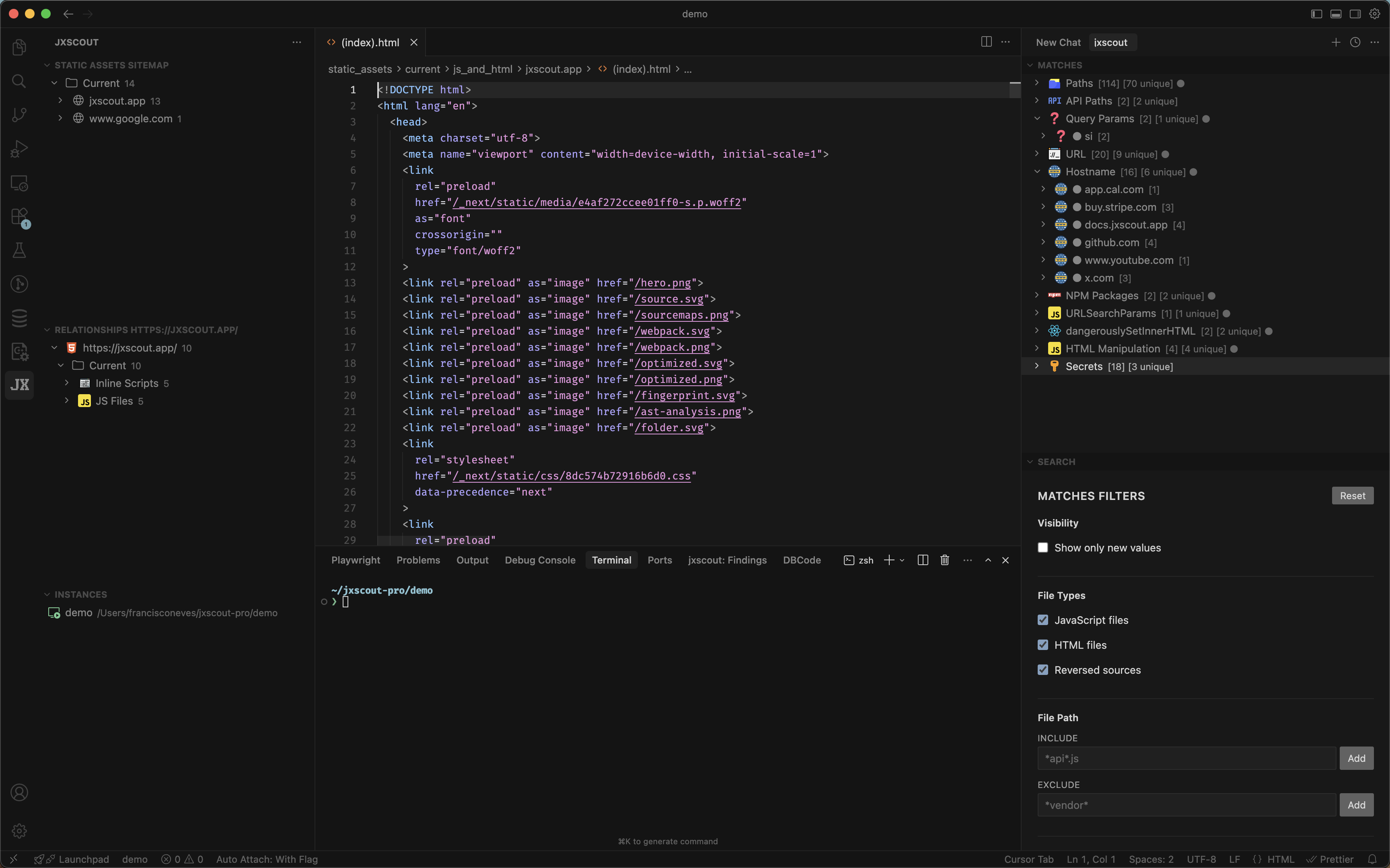Screen dimensions: 1390x868
Task: Open the new terminal dropdown arrow
Action: coord(902,560)
